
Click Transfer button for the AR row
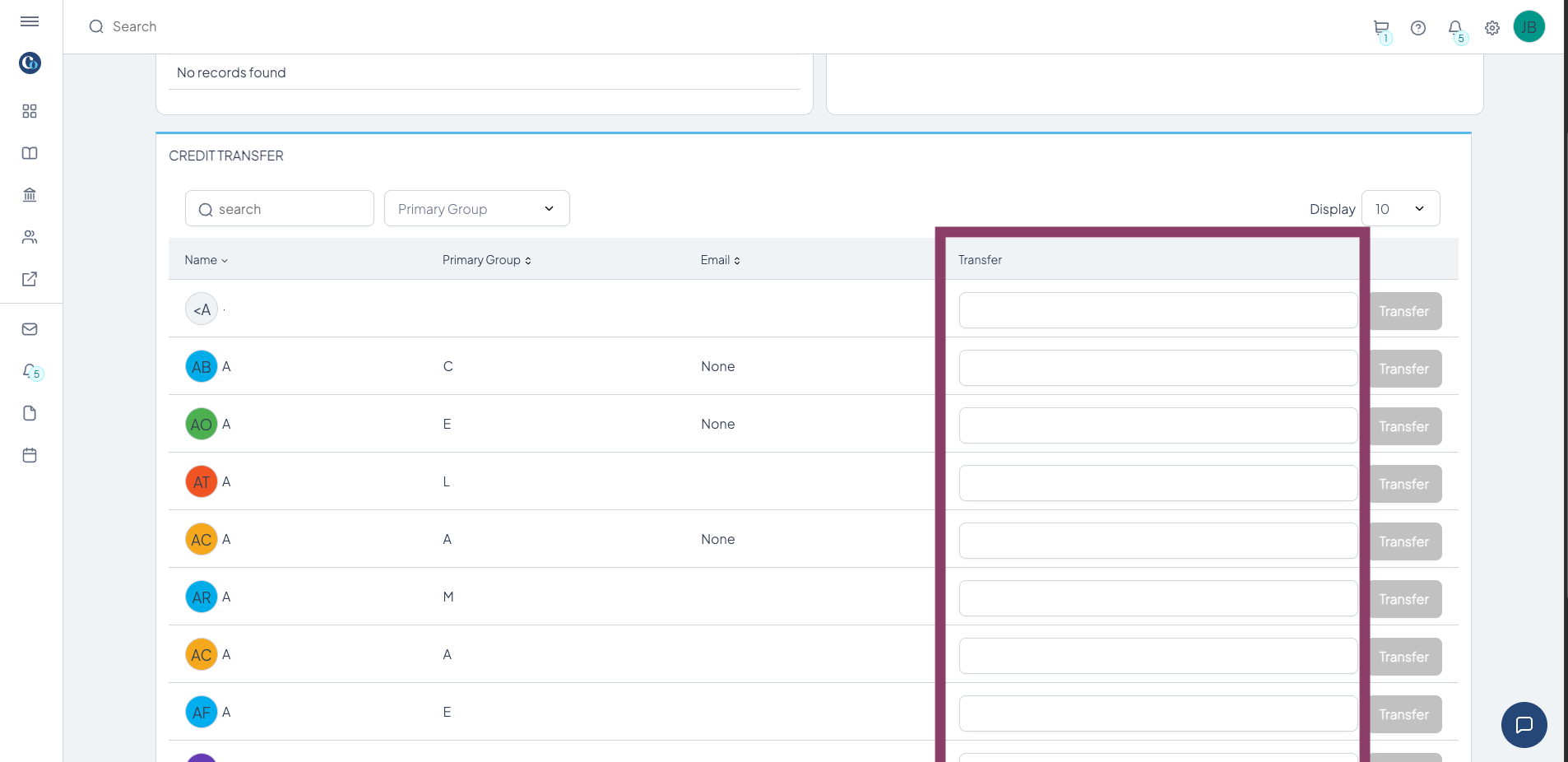pyautogui.click(x=1404, y=599)
